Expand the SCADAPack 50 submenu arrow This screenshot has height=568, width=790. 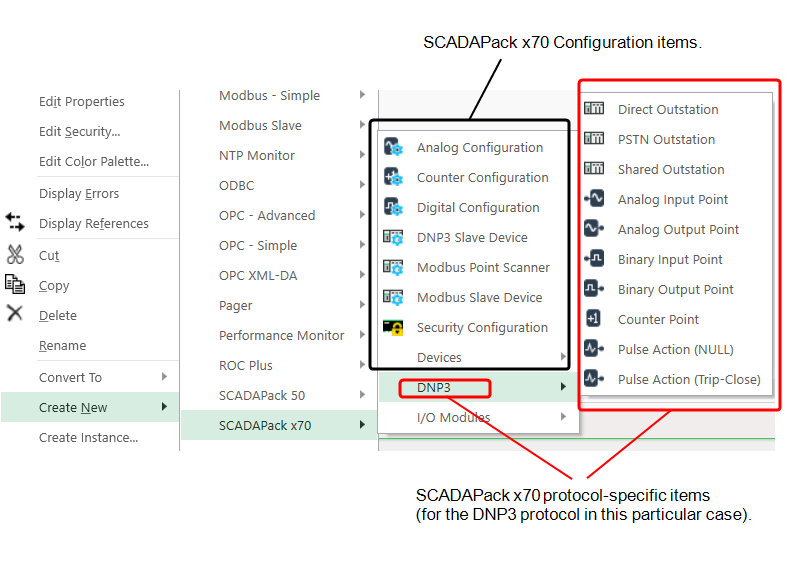click(362, 395)
